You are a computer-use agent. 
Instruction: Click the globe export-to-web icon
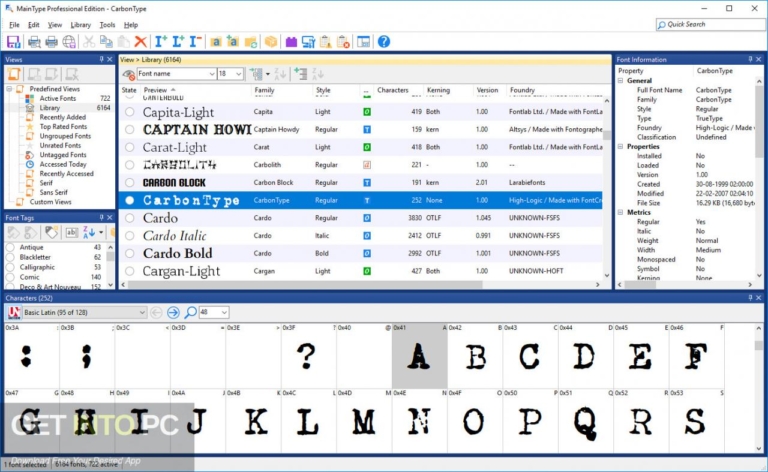[69, 42]
